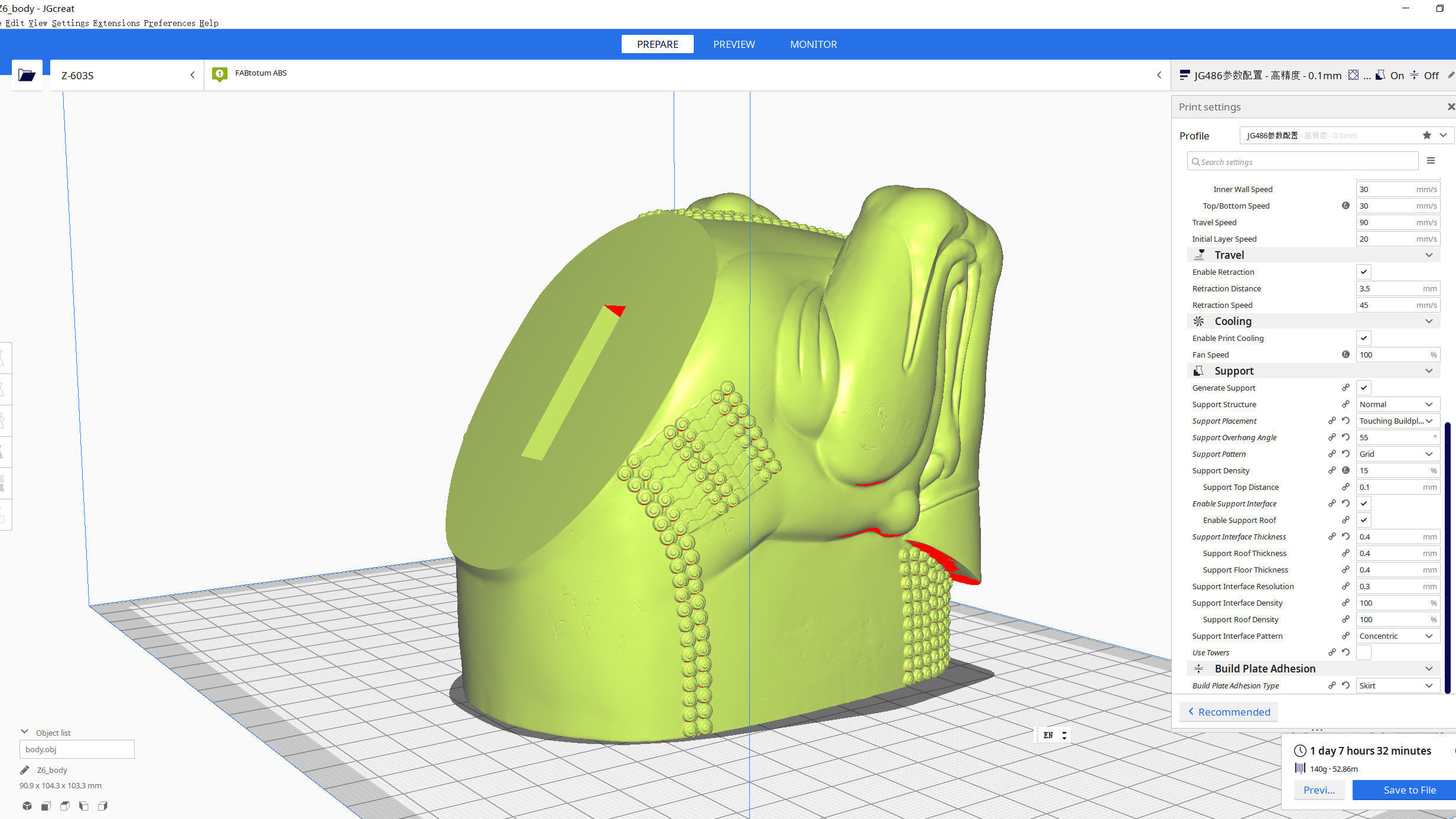Viewport: 1456px width, 819px height.
Task: Open file with the folder icon
Action: point(27,75)
